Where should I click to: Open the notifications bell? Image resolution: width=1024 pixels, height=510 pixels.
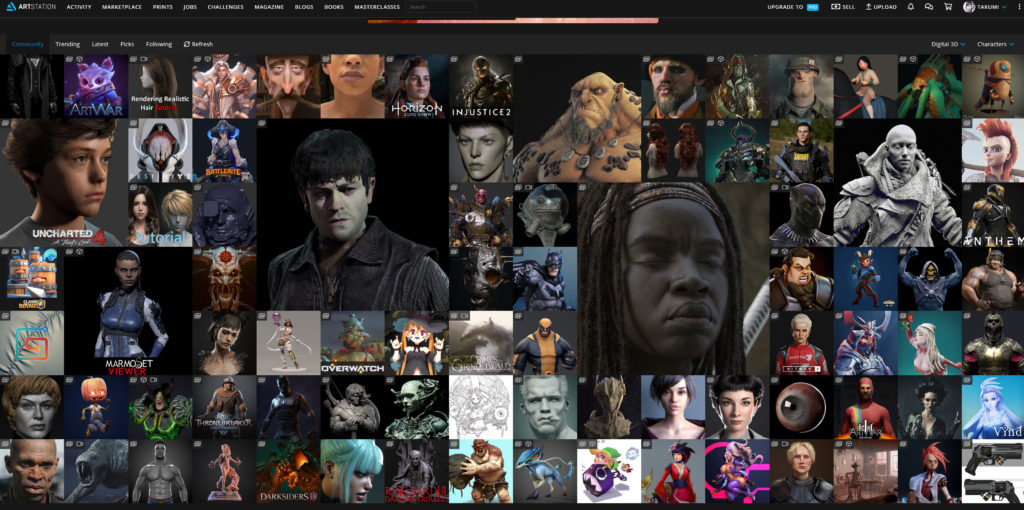[x=910, y=7]
